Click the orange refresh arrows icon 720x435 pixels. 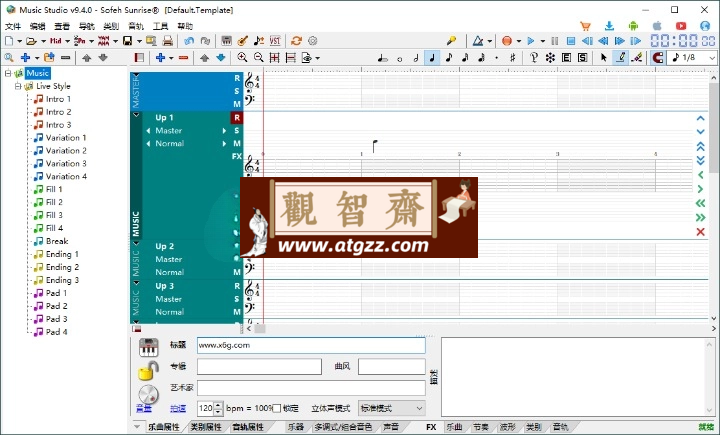point(297,41)
